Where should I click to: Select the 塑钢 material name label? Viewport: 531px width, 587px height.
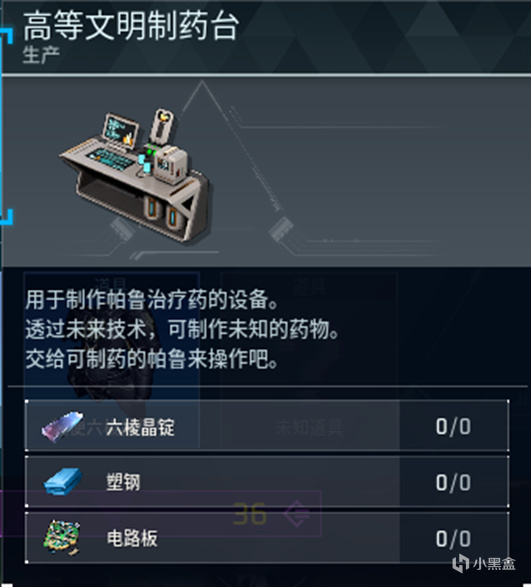click(x=124, y=482)
